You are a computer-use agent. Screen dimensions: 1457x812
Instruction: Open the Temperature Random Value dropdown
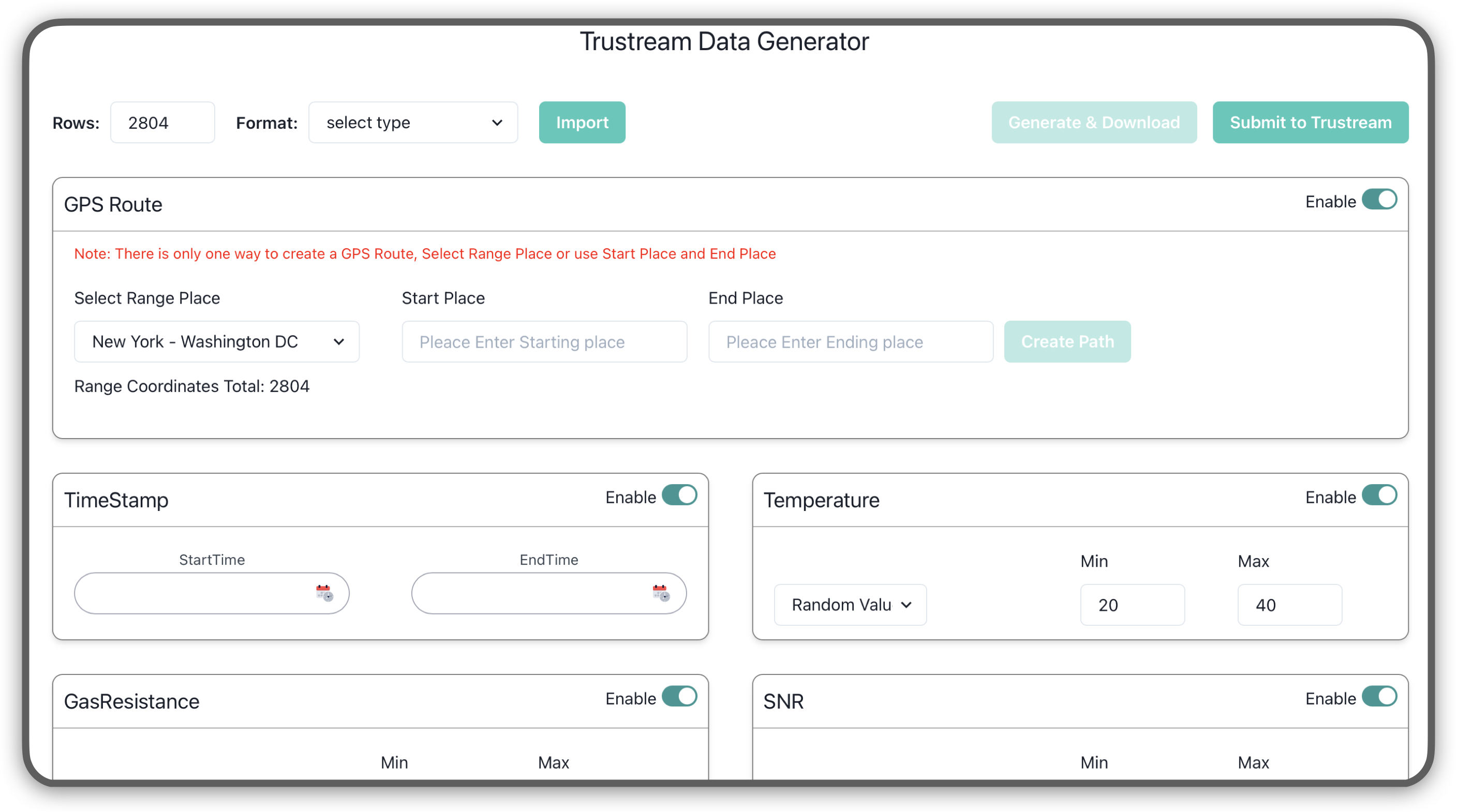(850, 605)
